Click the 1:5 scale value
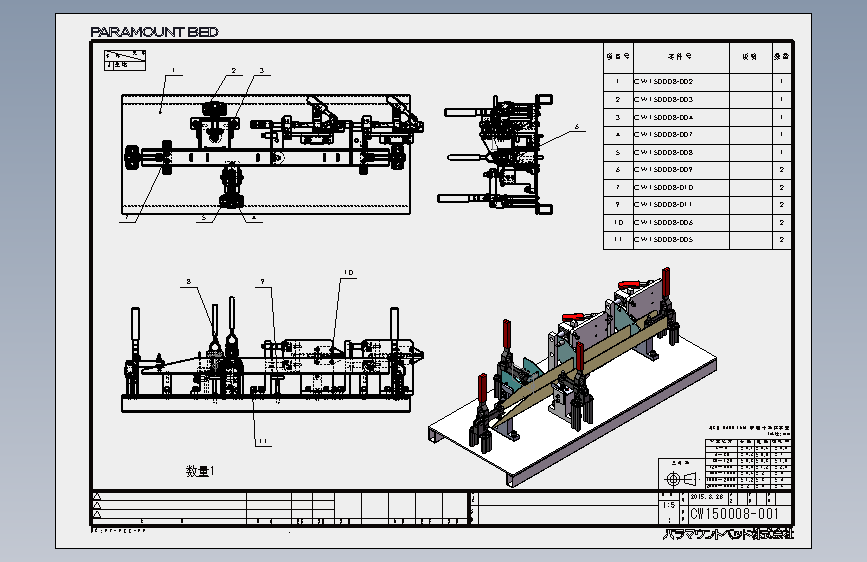The image size is (867, 562). [x=669, y=505]
